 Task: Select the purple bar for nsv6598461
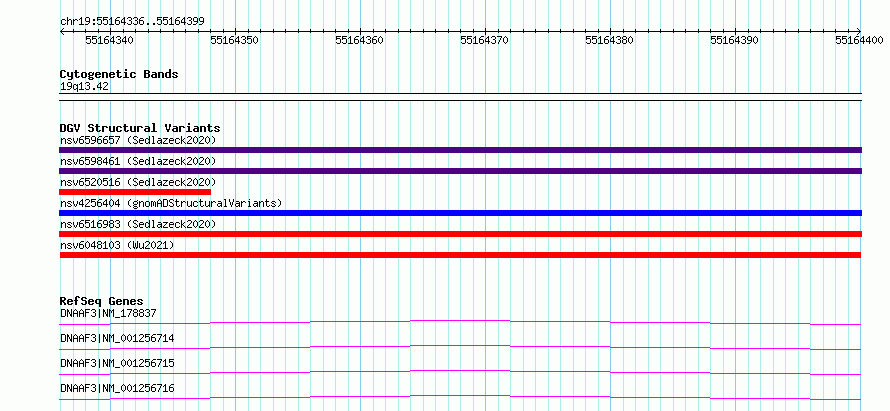click(x=460, y=171)
